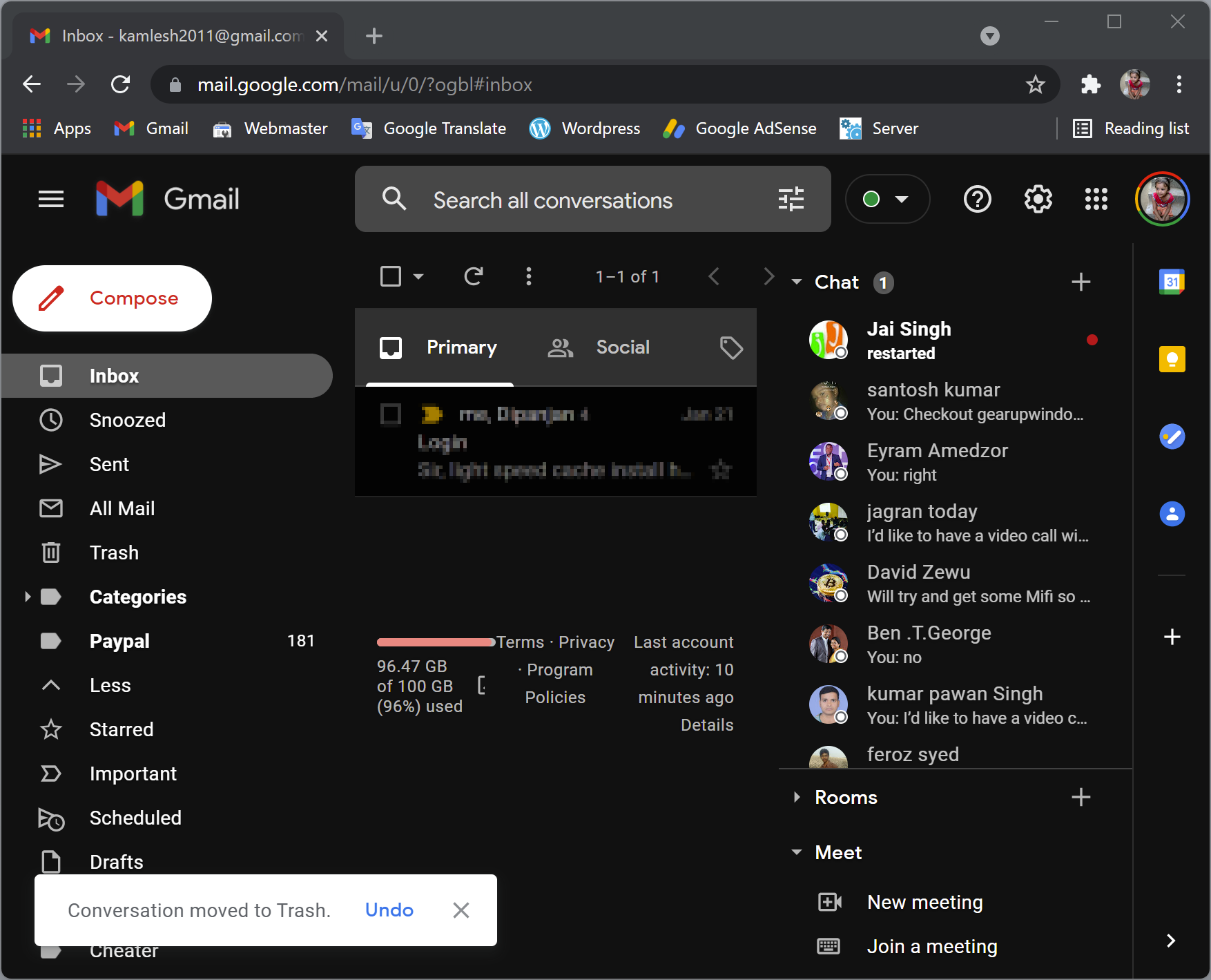Open Google account avatar in Gmail header
This screenshot has width=1211, height=980.
pyautogui.click(x=1163, y=200)
